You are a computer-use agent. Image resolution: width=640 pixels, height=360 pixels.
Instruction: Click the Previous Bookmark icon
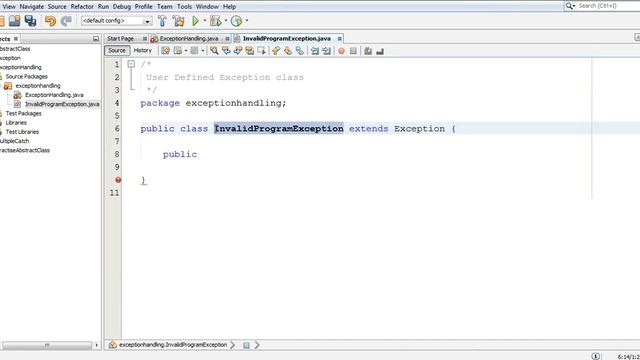click(x=276, y=51)
